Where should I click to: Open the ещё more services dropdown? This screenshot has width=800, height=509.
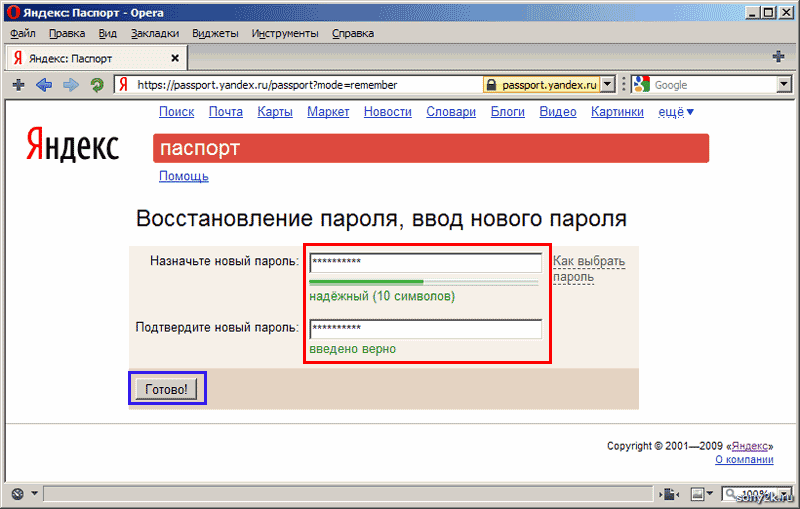click(676, 112)
